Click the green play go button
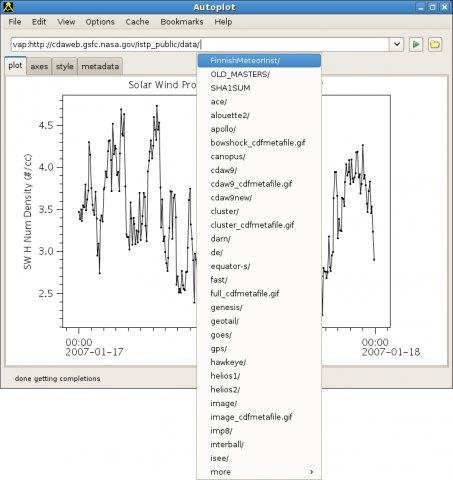453x480 pixels. coord(416,44)
